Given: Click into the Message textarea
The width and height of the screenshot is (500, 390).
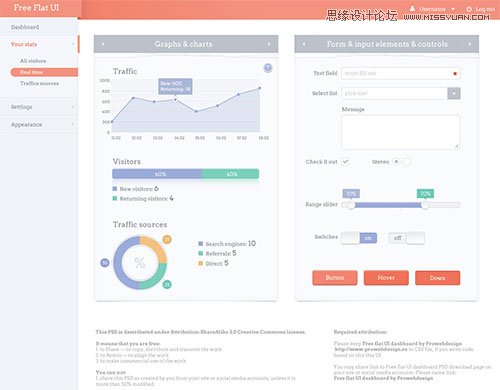Looking at the screenshot, I should (401, 132).
